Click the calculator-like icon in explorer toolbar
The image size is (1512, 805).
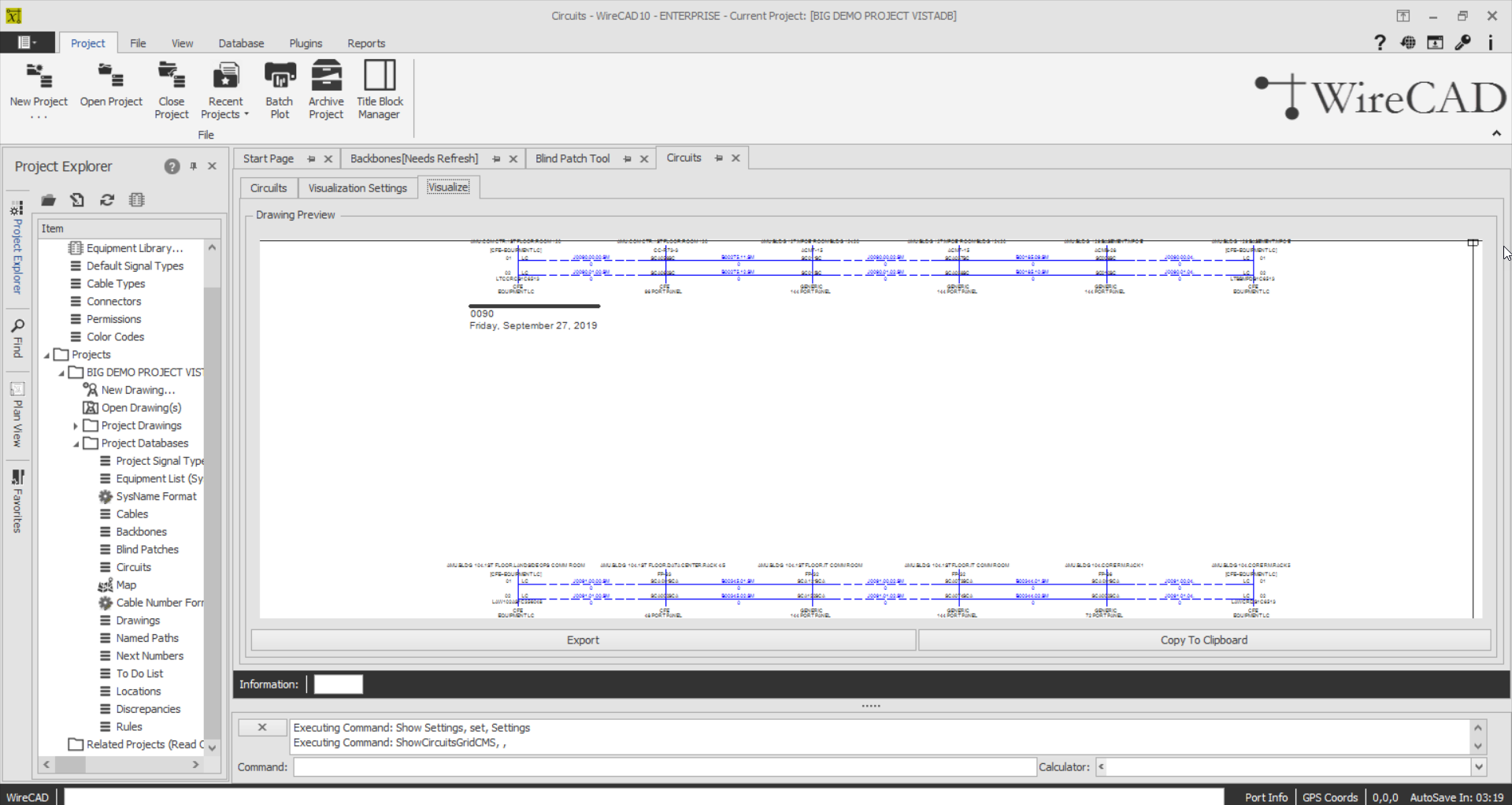tap(137, 200)
